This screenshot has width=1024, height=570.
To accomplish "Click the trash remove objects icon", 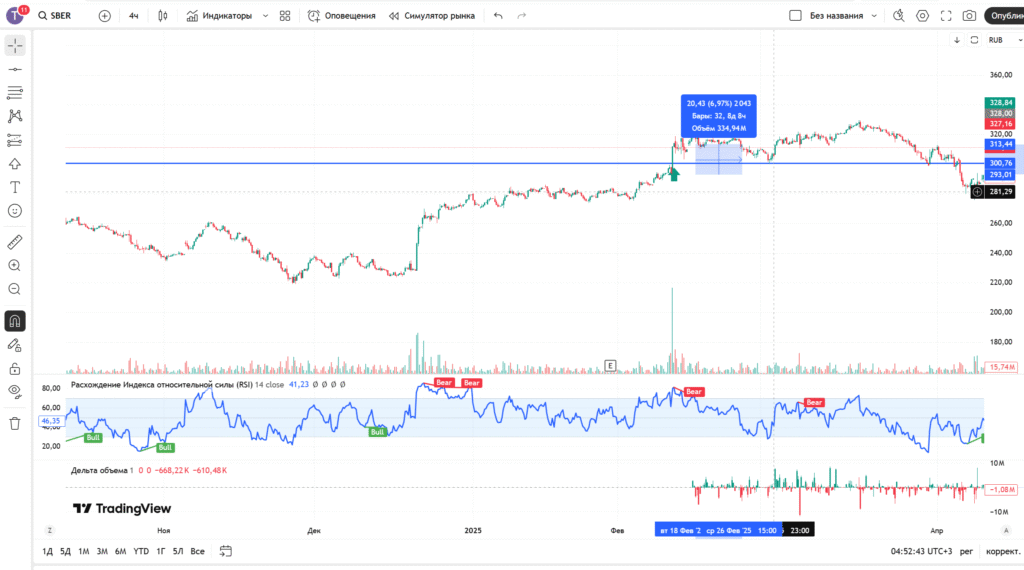I will point(15,424).
